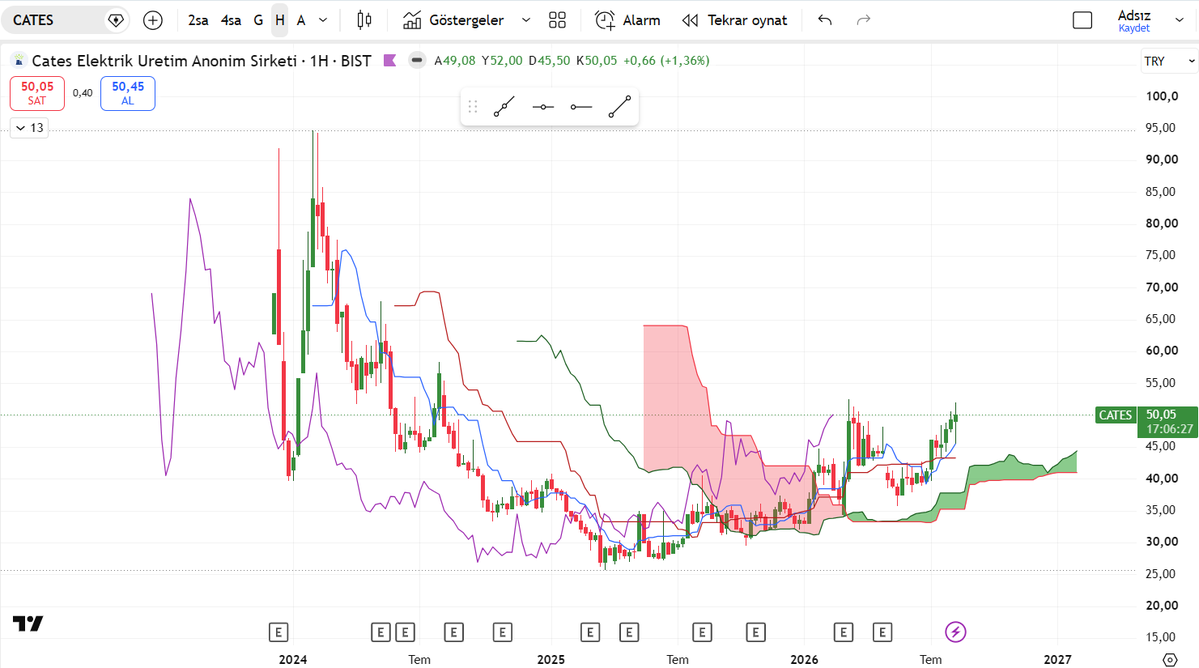Viewport: 1199px width, 668px height.
Task: Click the leftmost E earnings marker
Action: (x=278, y=632)
